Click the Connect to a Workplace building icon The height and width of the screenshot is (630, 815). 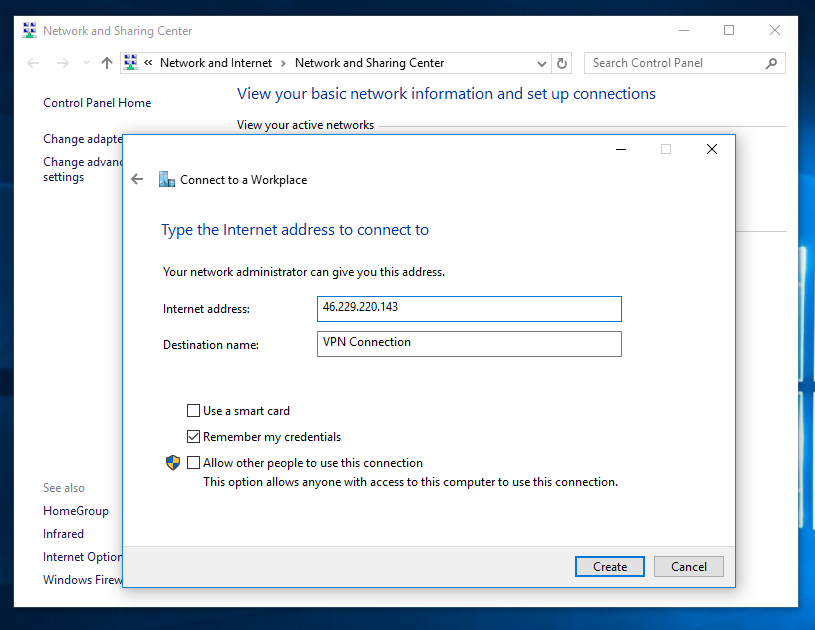167,179
